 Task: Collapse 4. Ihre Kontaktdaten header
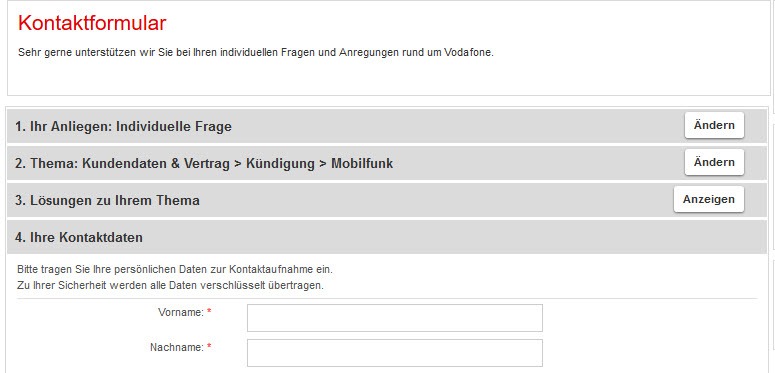(387, 237)
